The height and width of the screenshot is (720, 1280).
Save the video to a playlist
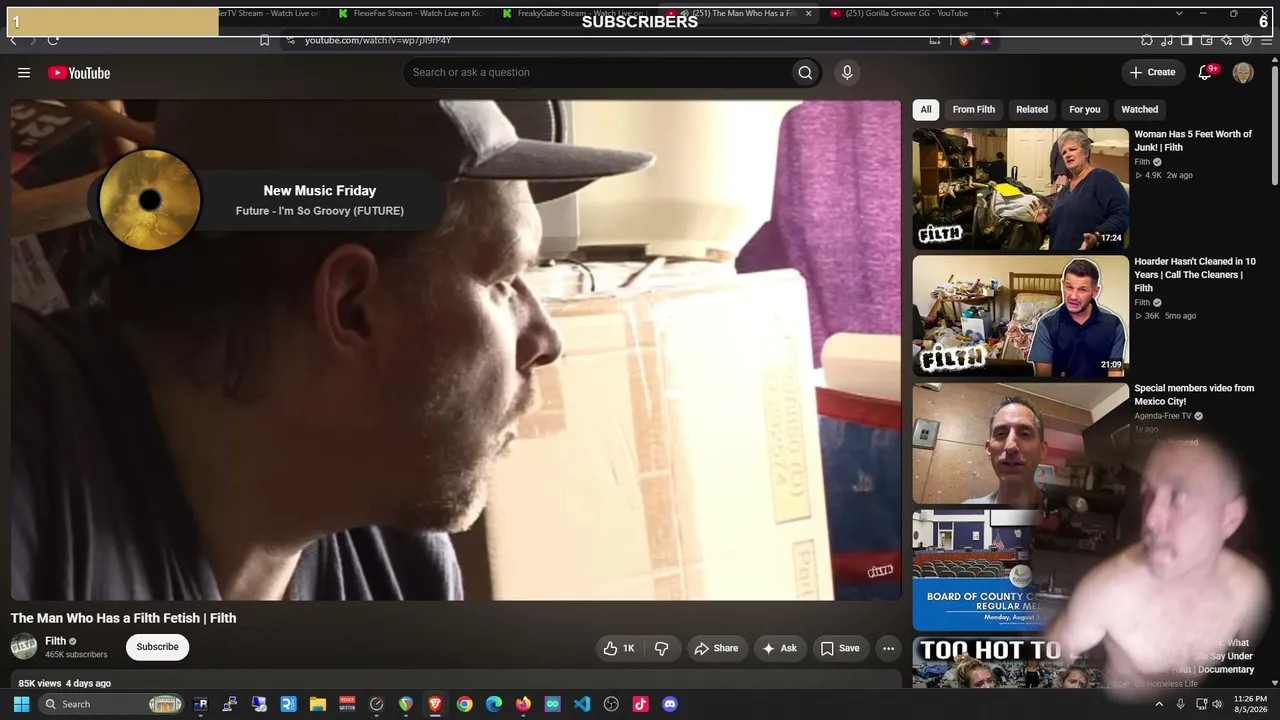tap(840, 648)
